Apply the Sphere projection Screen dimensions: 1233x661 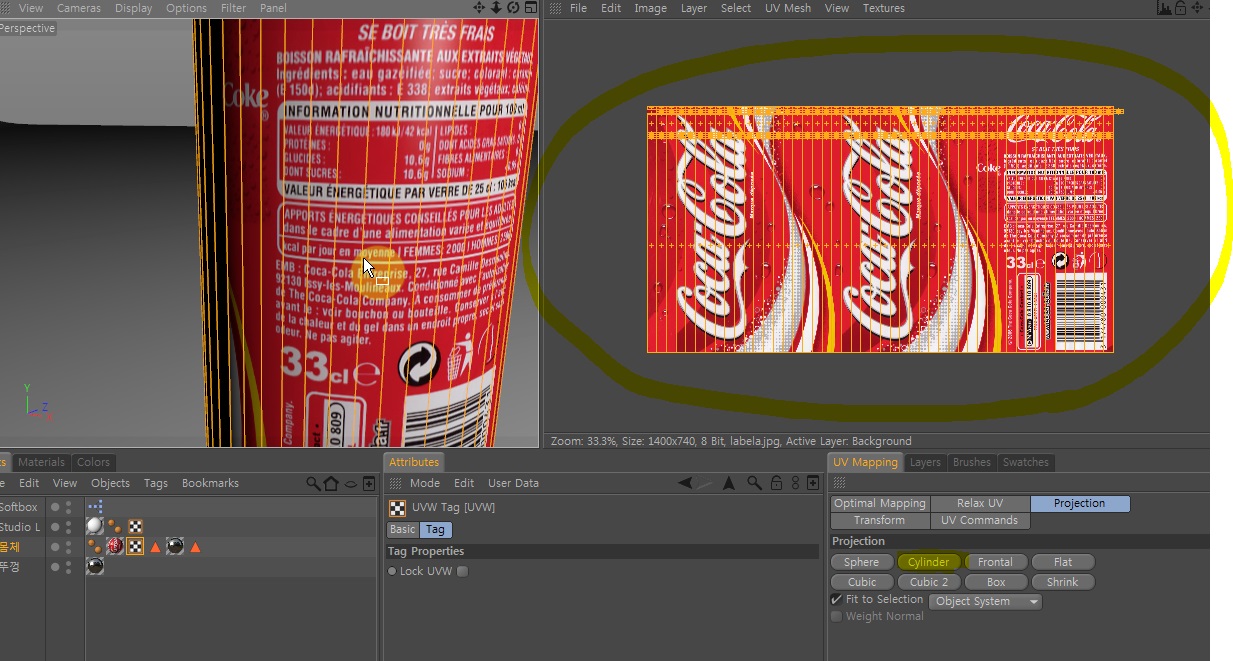[x=862, y=562]
